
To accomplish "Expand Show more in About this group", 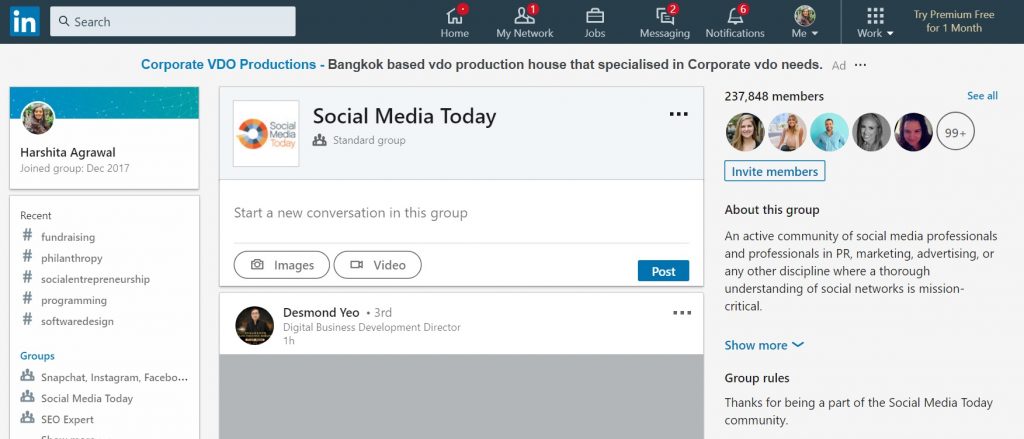I will pos(764,345).
